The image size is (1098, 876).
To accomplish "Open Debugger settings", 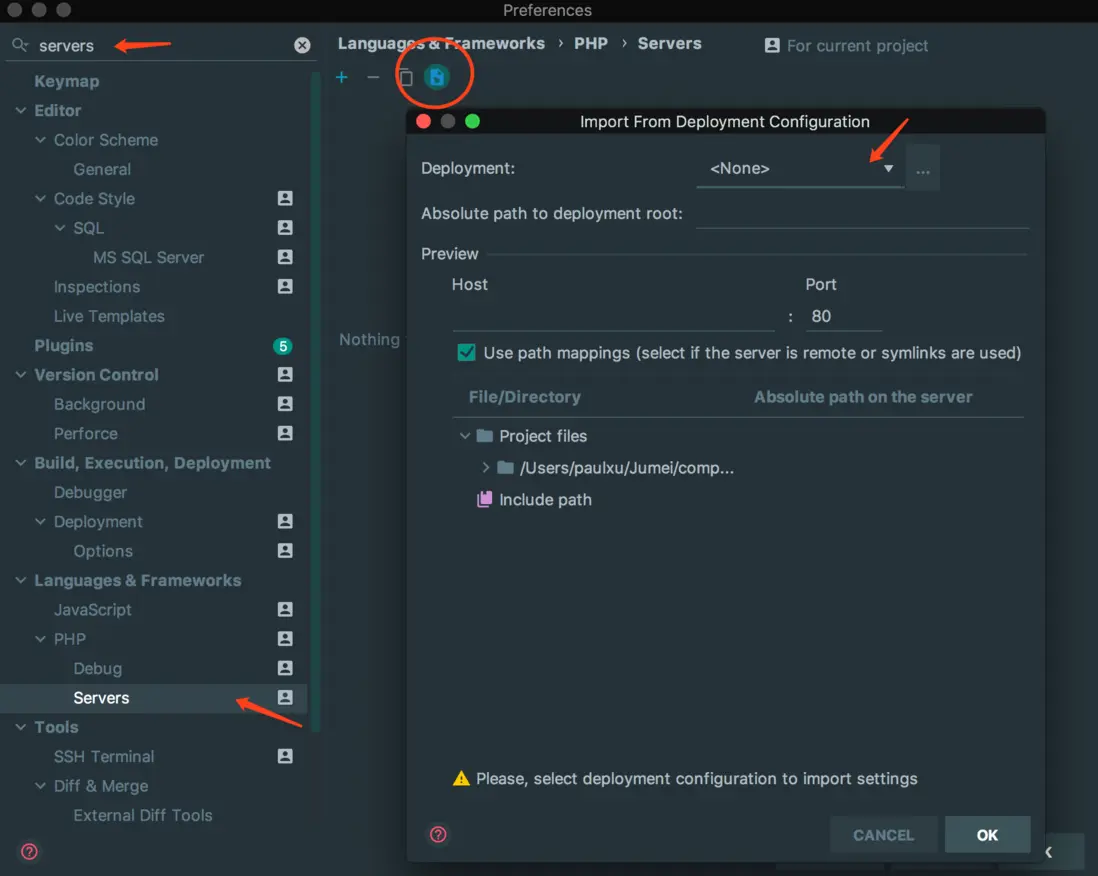I will [x=90, y=492].
